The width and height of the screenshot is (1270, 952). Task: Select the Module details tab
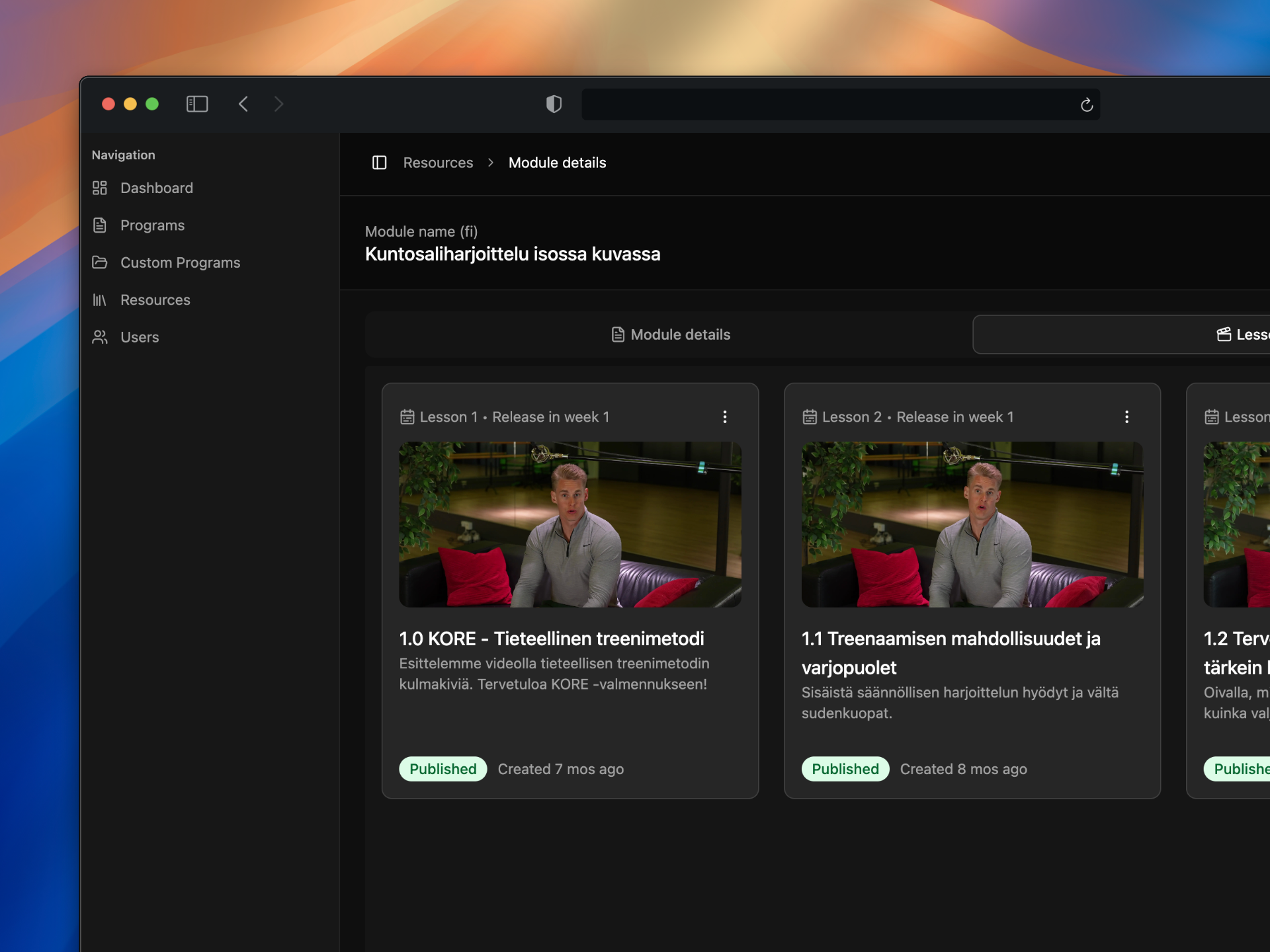[670, 335]
